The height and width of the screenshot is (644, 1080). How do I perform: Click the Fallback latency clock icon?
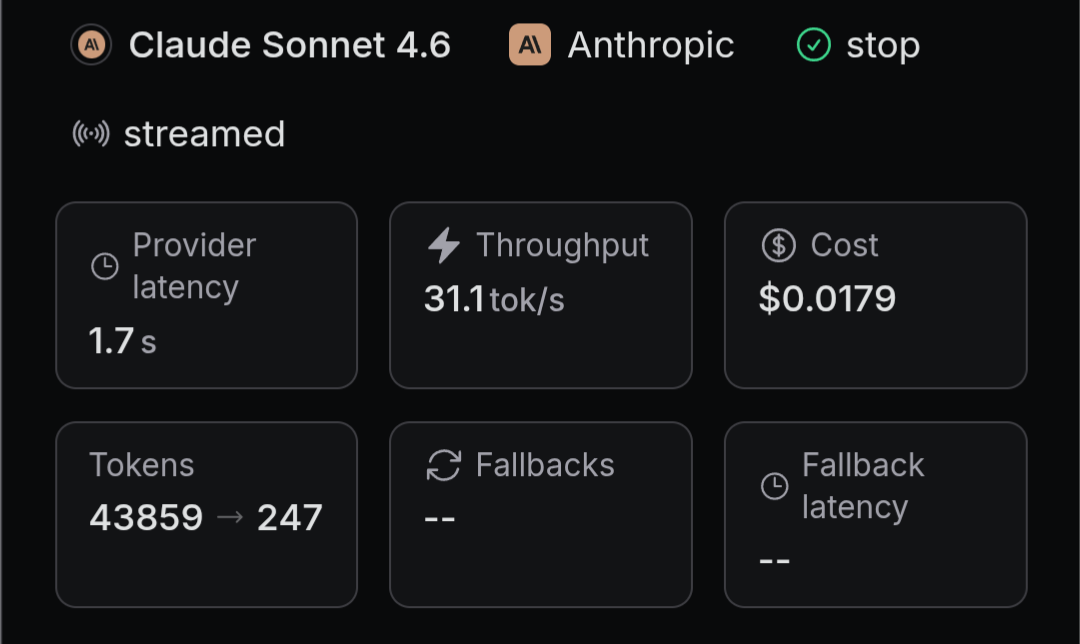[x=774, y=486]
